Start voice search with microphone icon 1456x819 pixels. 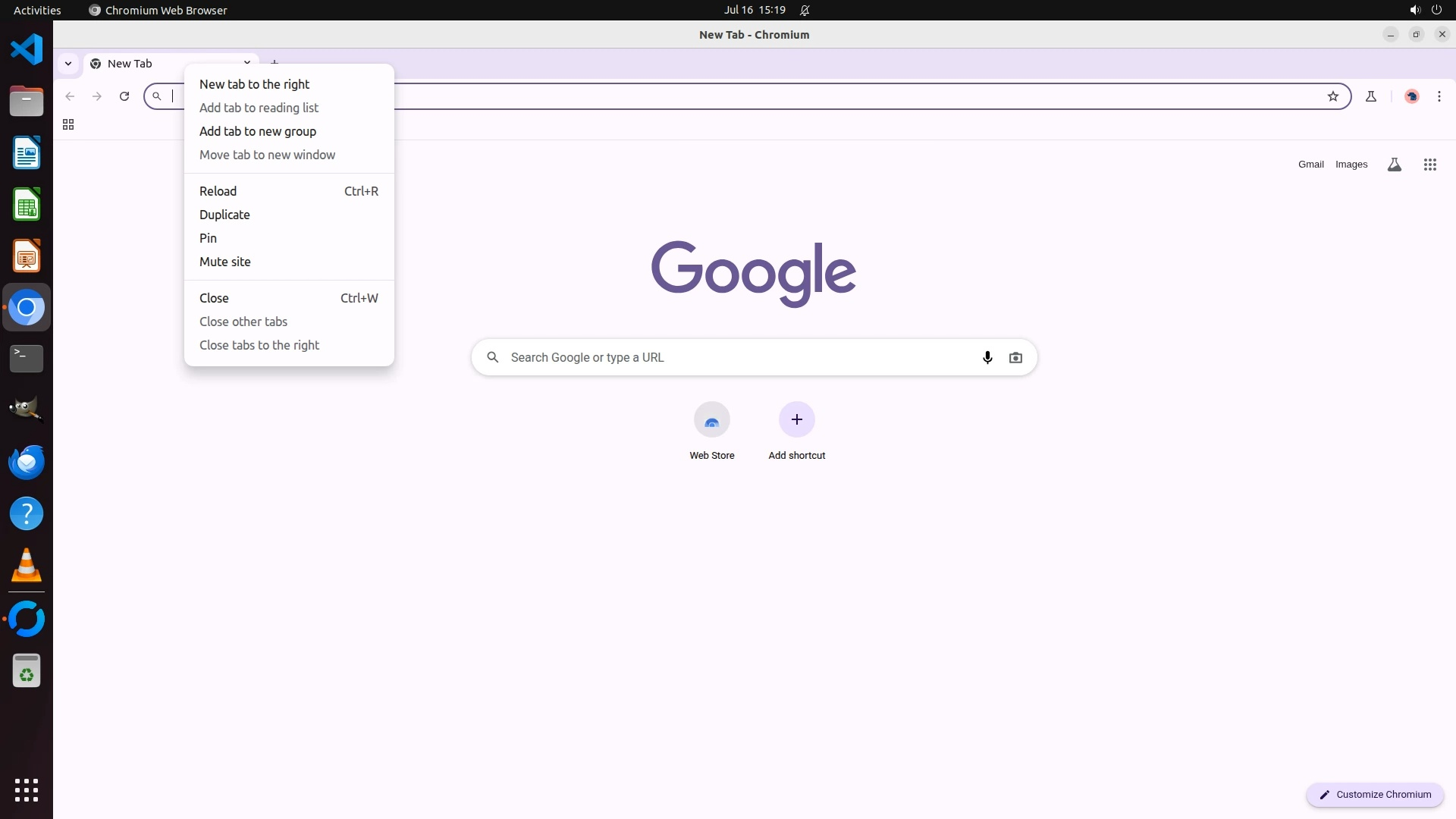pyautogui.click(x=987, y=357)
